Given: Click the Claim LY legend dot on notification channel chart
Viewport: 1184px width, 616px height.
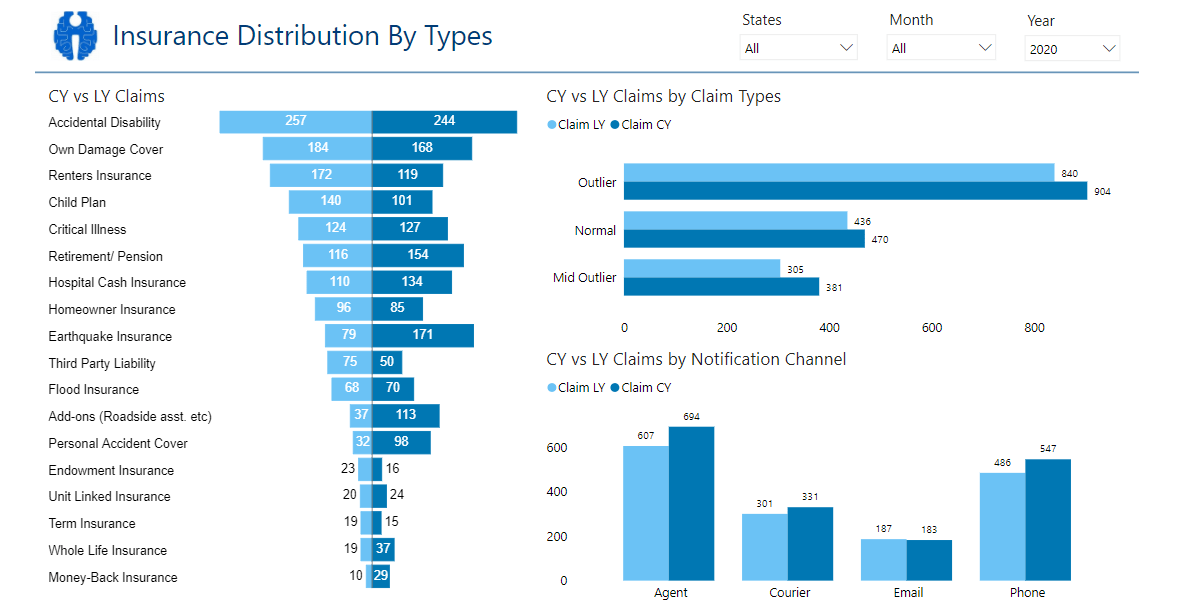Looking at the screenshot, I should click(x=551, y=387).
